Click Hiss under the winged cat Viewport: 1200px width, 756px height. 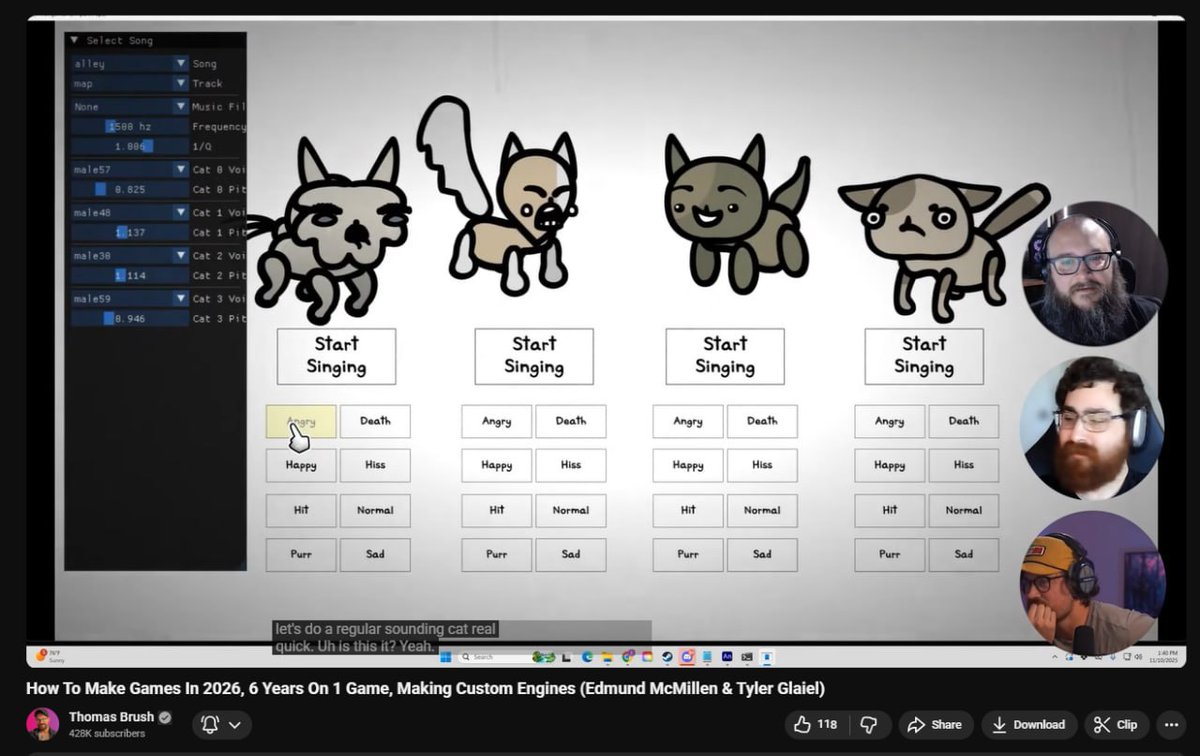coord(571,465)
